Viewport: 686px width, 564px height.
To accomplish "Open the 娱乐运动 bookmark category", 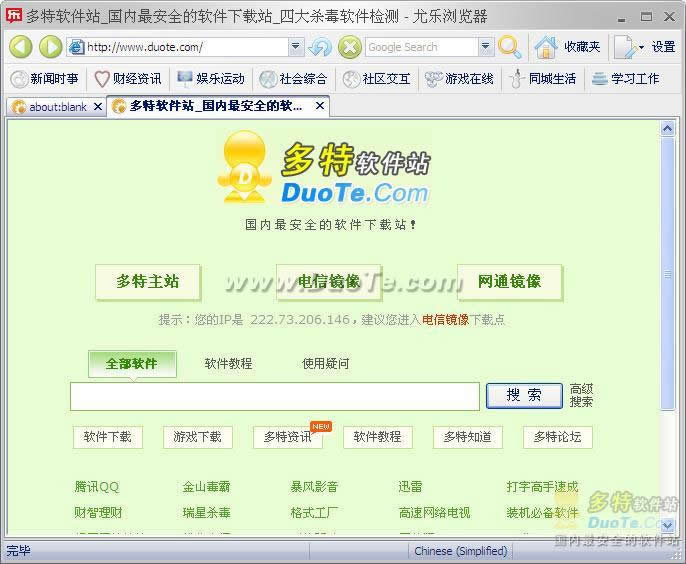I will pyautogui.click(x=211, y=79).
